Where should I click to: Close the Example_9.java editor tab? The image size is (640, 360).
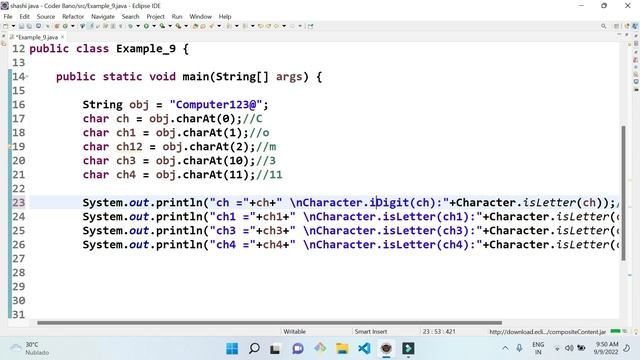point(62,37)
